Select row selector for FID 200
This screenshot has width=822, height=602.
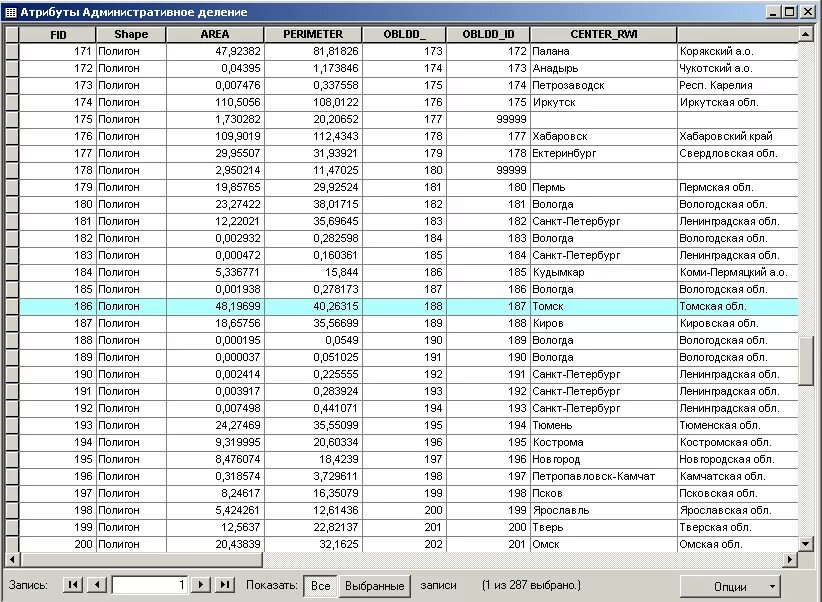(12, 544)
